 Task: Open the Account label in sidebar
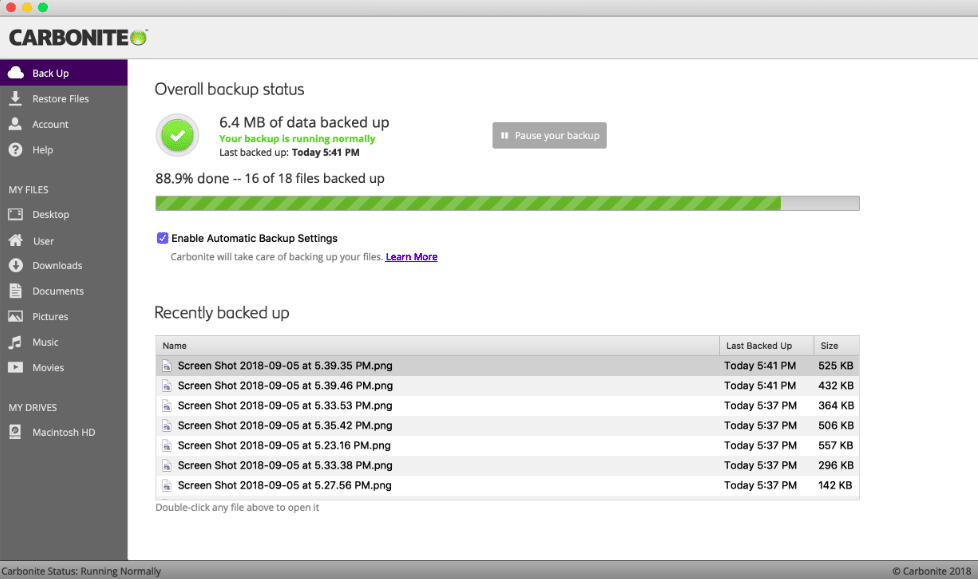point(51,124)
